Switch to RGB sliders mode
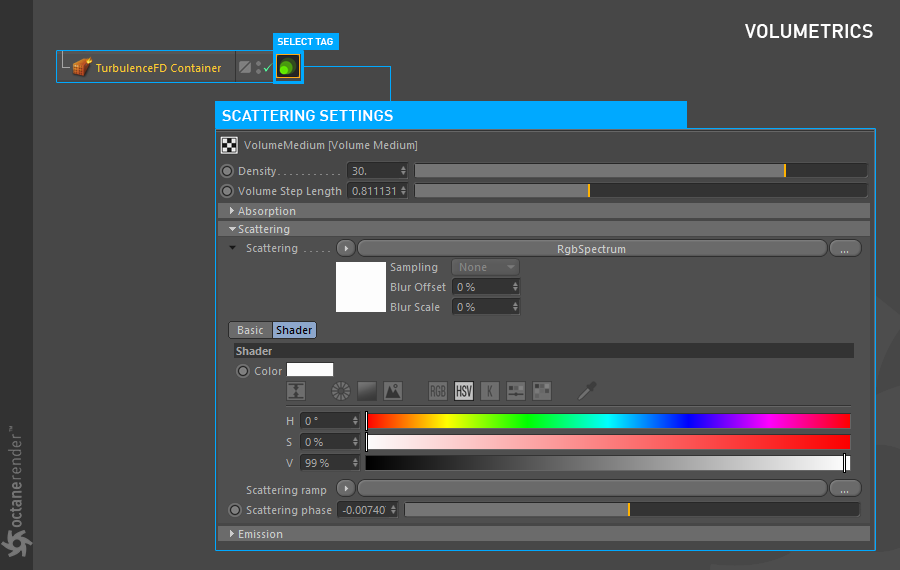This screenshot has width=900, height=570. [438, 391]
